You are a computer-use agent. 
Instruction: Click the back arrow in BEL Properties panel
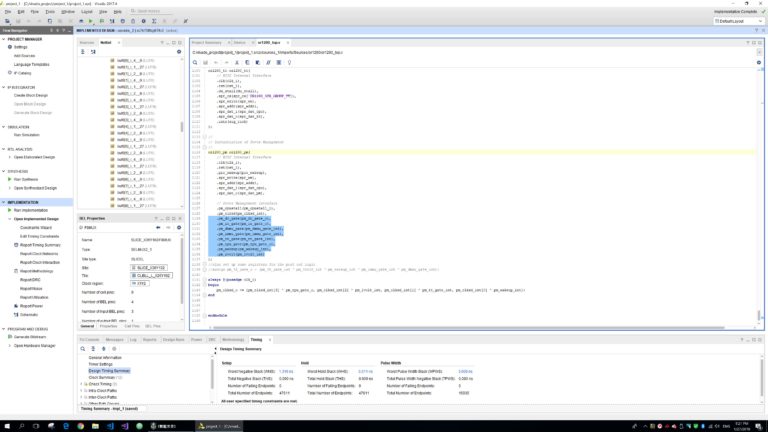(x=158, y=228)
